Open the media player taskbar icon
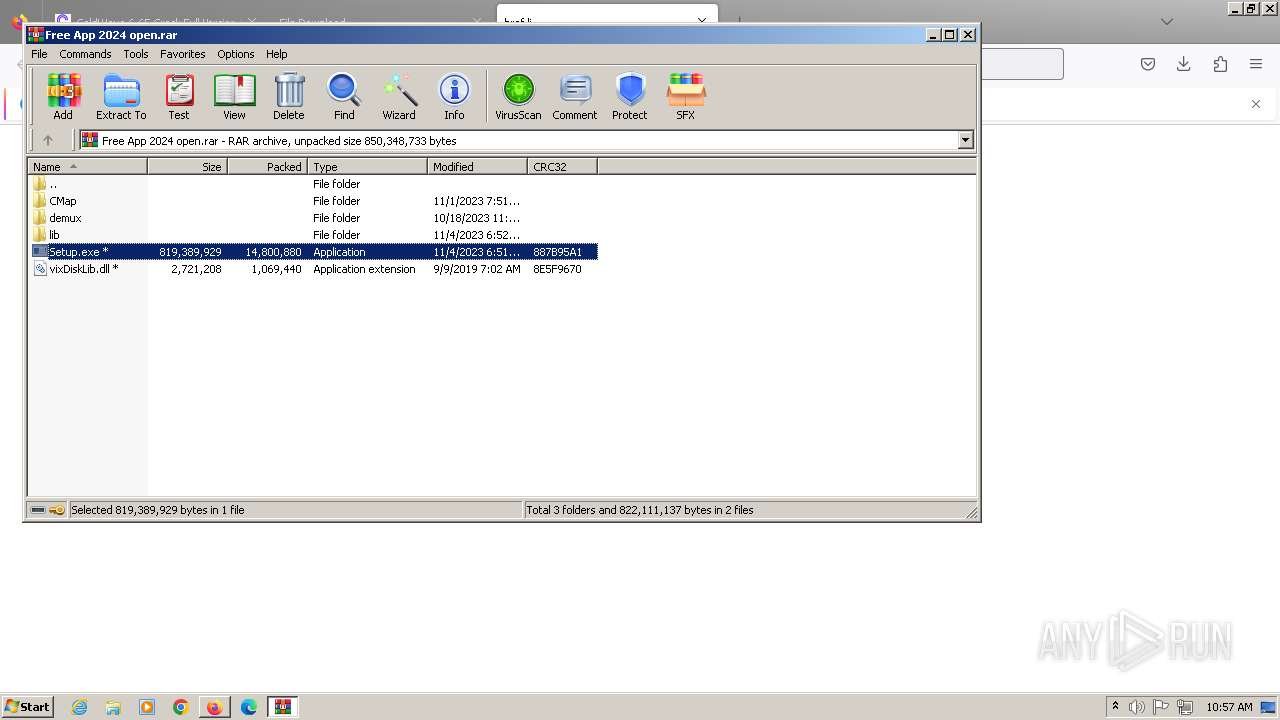The image size is (1280, 720). coord(147,707)
